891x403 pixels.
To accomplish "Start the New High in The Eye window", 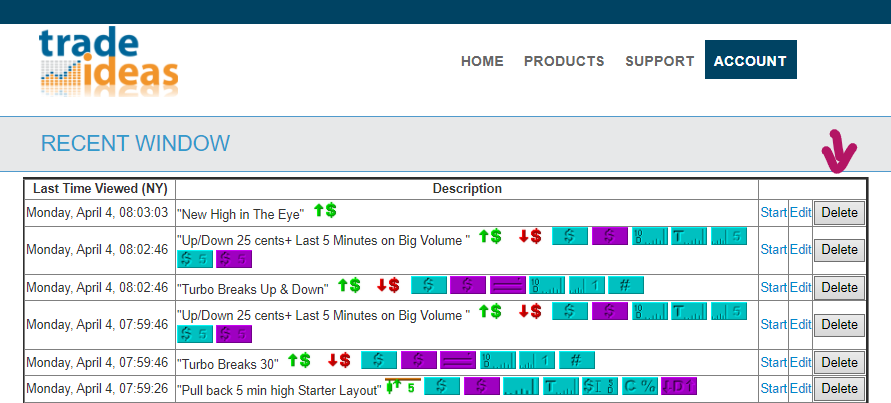I will tap(773, 212).
